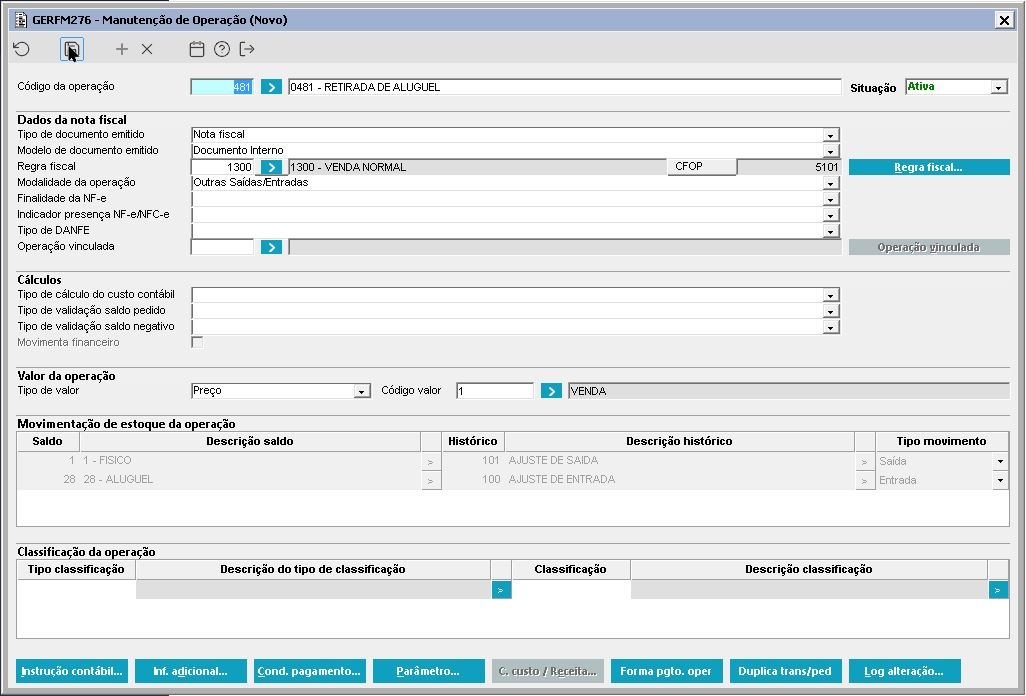1026x696 pixels.
Task: Open Indicador presença NF-e/NFC-e dropdown
Action: coord(830,215)
